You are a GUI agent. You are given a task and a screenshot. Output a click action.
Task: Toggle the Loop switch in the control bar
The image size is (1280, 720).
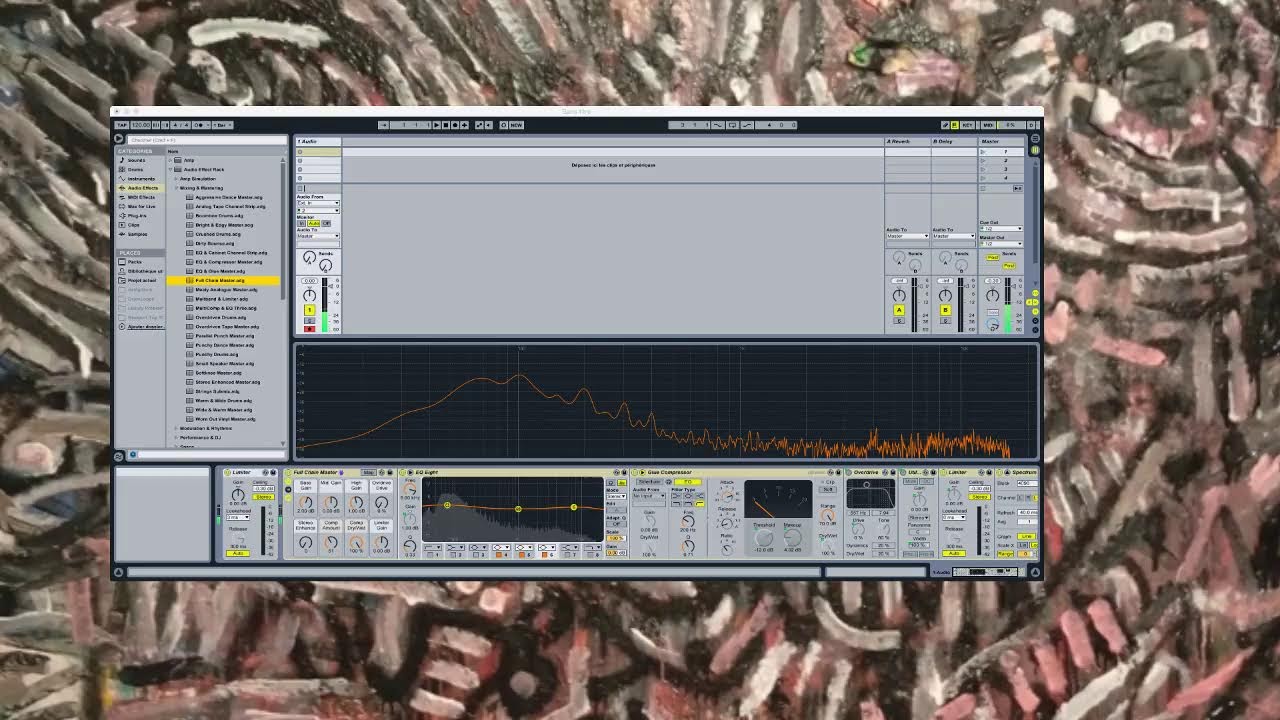click(732, 125)
